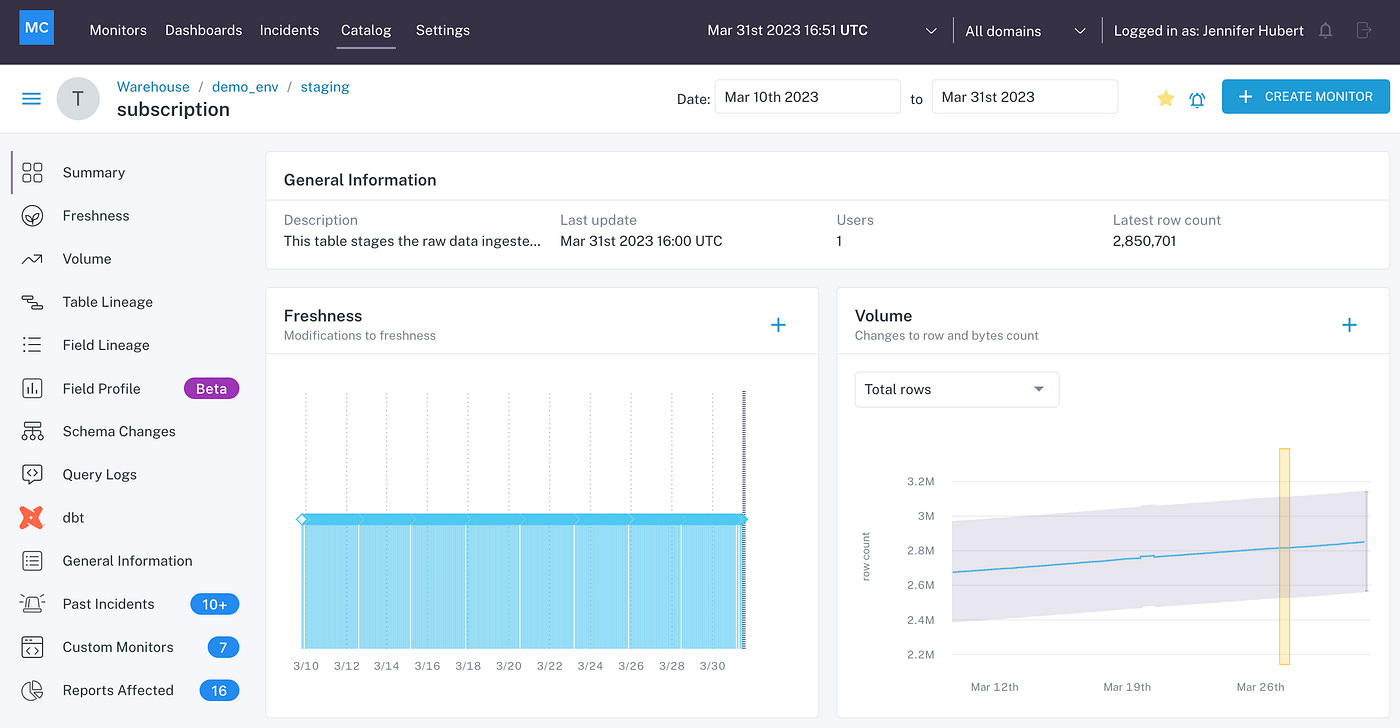Click the dbt logo icon
1400x728 pixels.
pos(32,517)
